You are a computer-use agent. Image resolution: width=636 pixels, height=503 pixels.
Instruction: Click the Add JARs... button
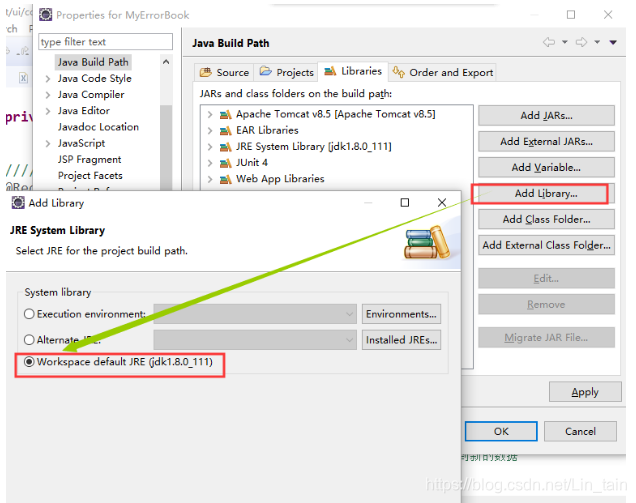(x=546, y=116)
